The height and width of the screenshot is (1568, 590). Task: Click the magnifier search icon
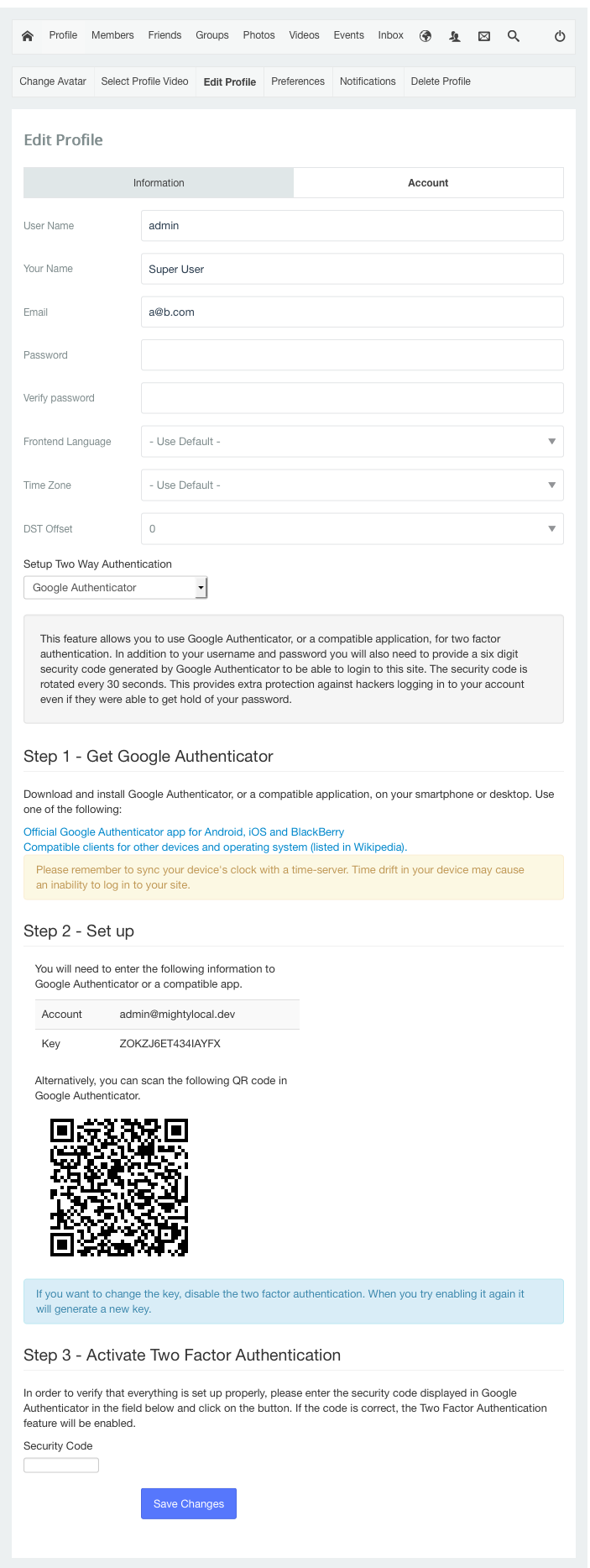tap(514, 36)
